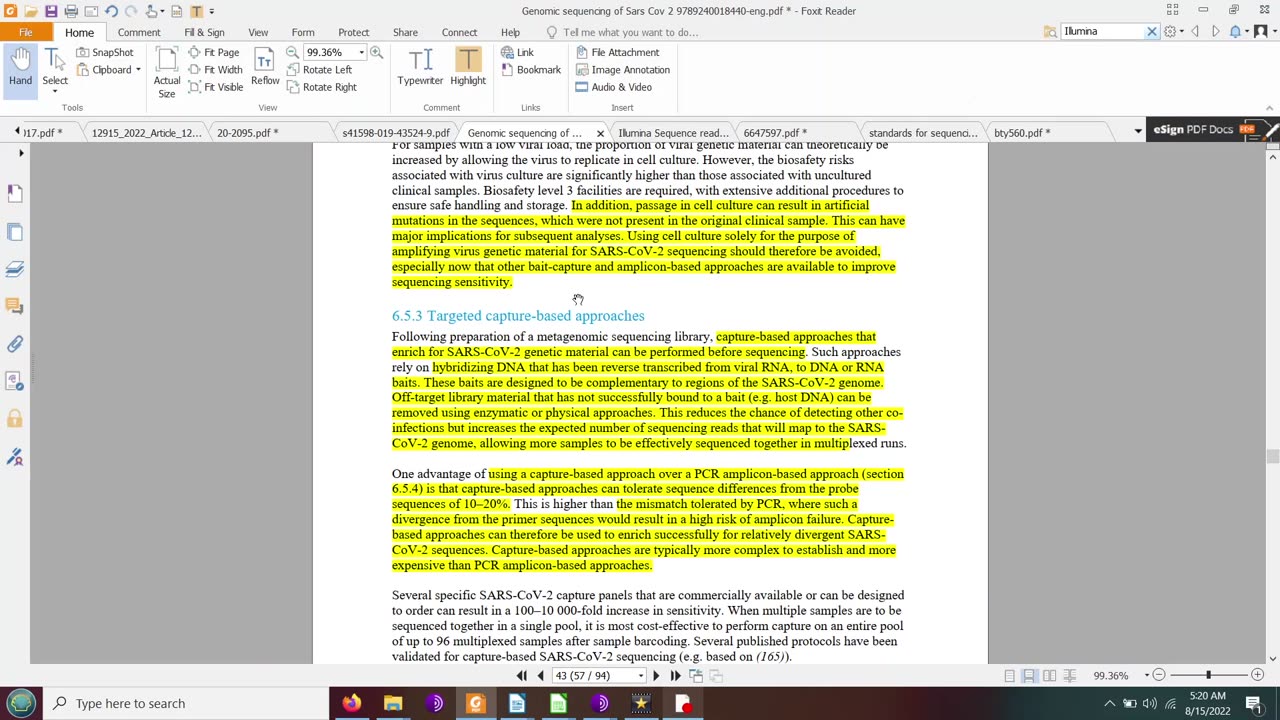1280x720 pixels.
Task: Rotate the page right
Action: point(321,87)
